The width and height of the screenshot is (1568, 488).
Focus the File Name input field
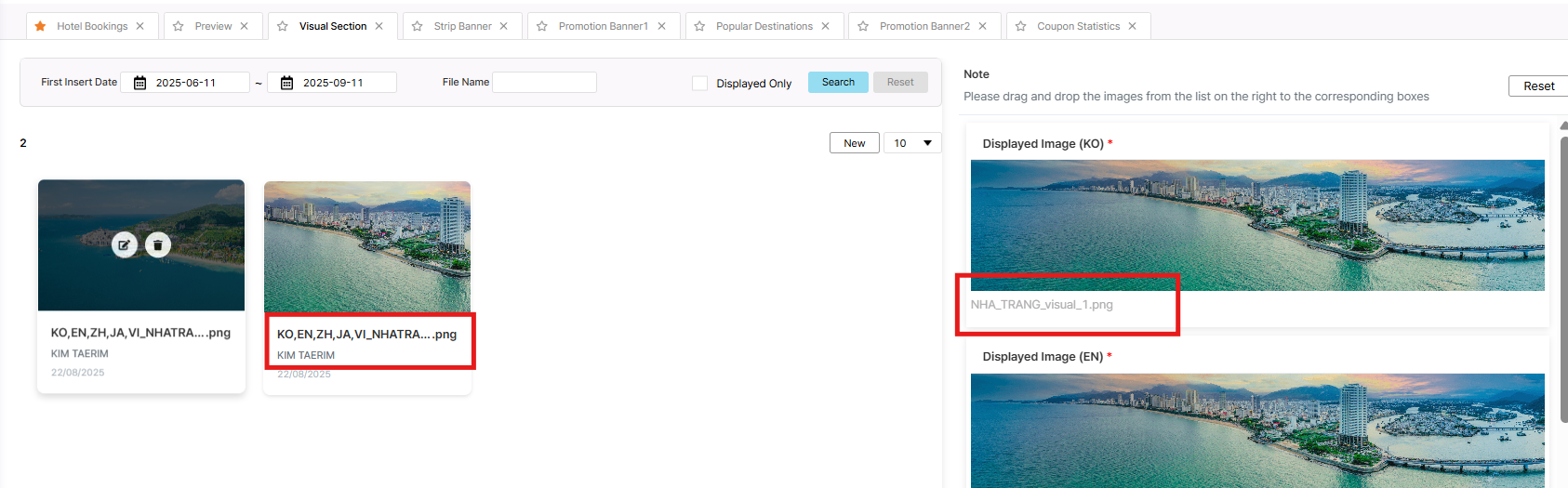(x=544, y=83)
